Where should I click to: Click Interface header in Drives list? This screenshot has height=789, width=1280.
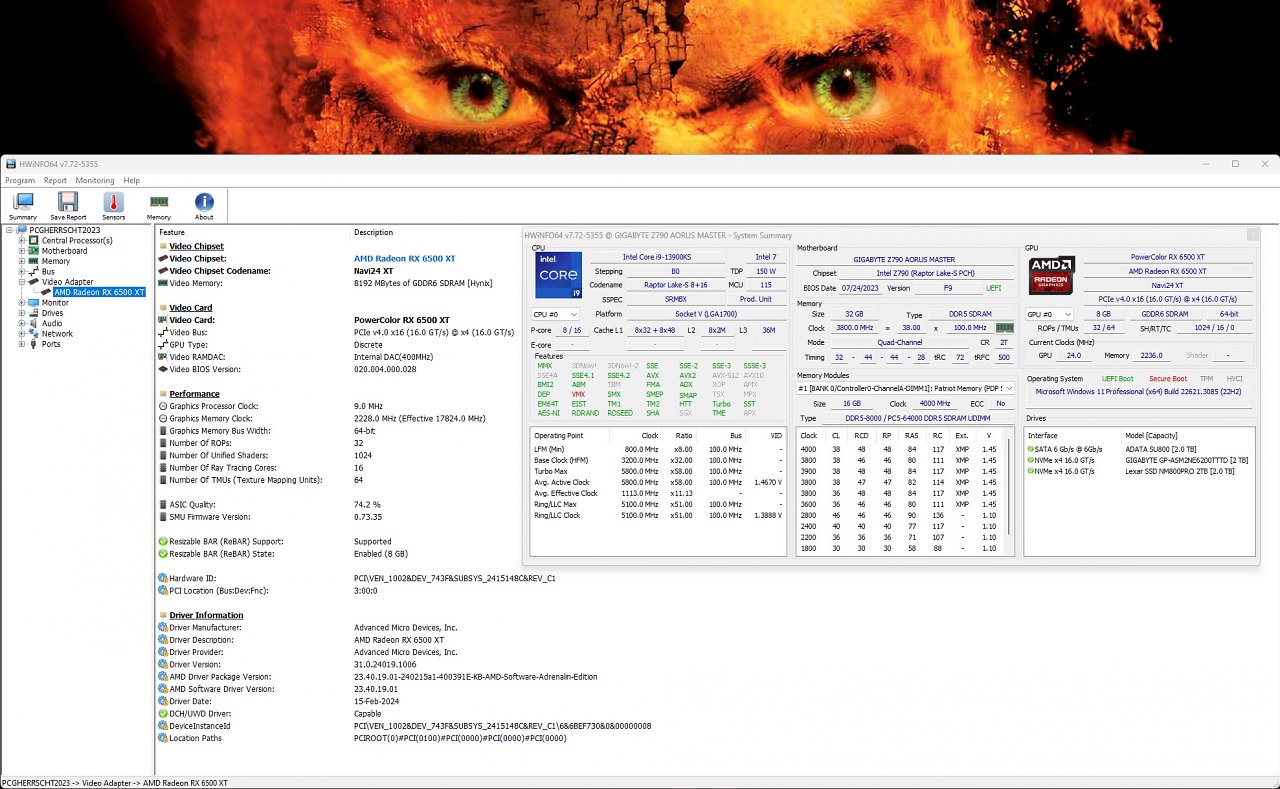tap(1043, 436)
